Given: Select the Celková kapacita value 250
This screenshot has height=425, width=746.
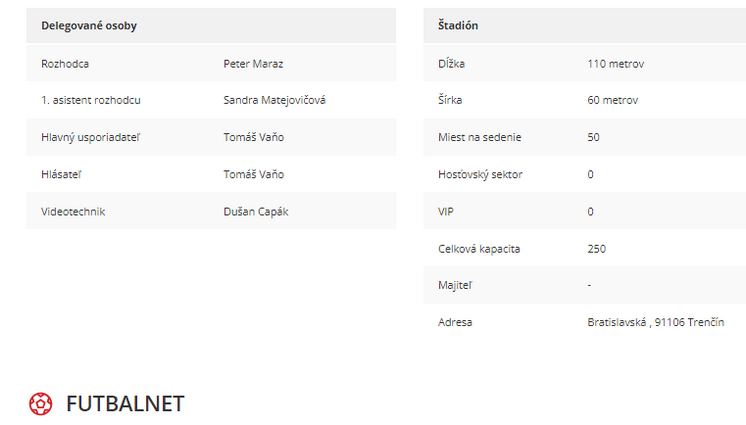Looking at the screenshot, I should (597, 249).
